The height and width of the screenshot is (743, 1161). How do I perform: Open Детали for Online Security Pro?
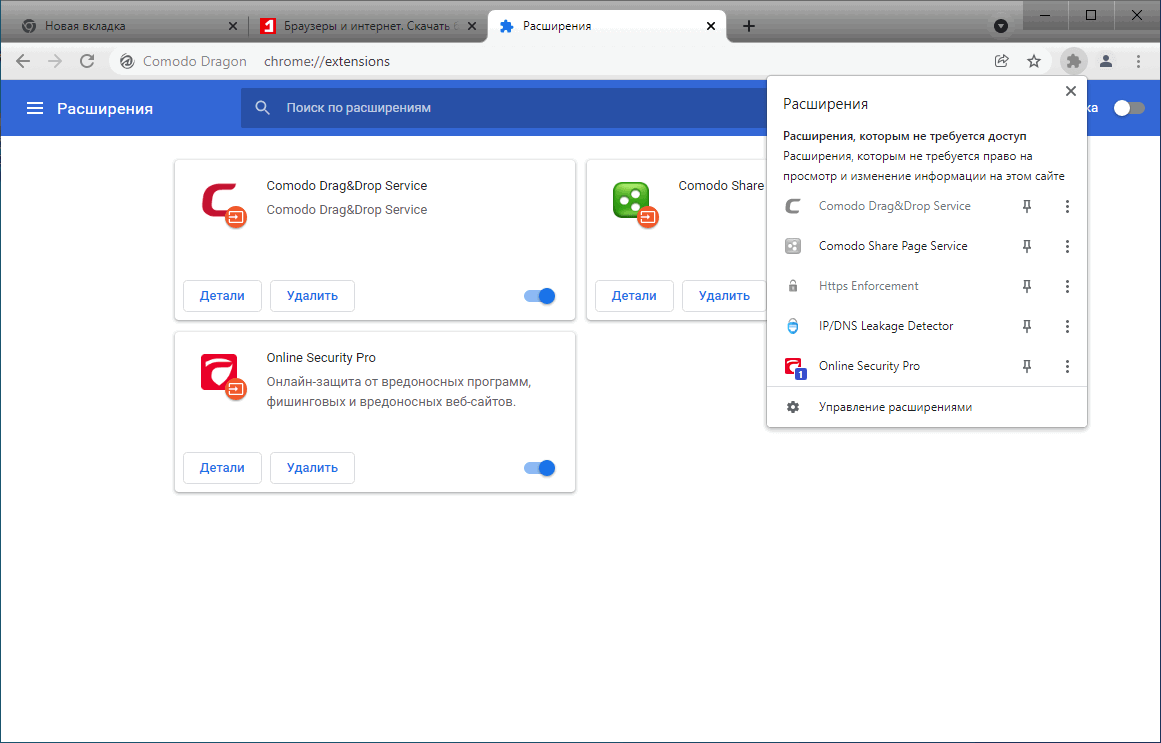[x=222, y=468]
